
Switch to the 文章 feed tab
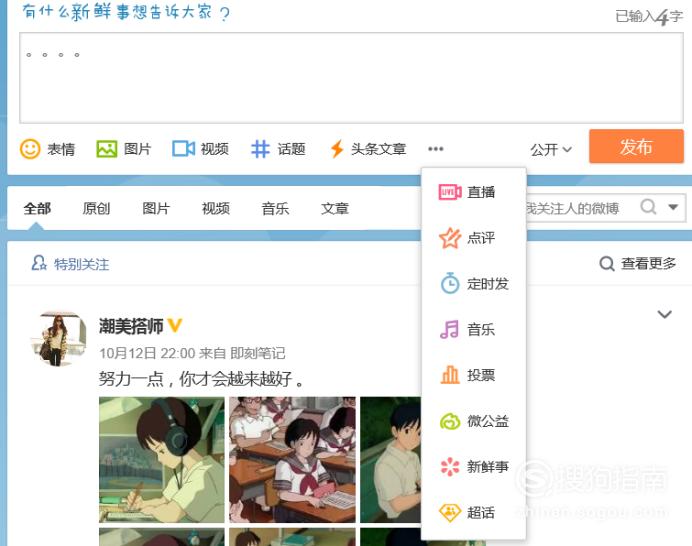(335, 208)
